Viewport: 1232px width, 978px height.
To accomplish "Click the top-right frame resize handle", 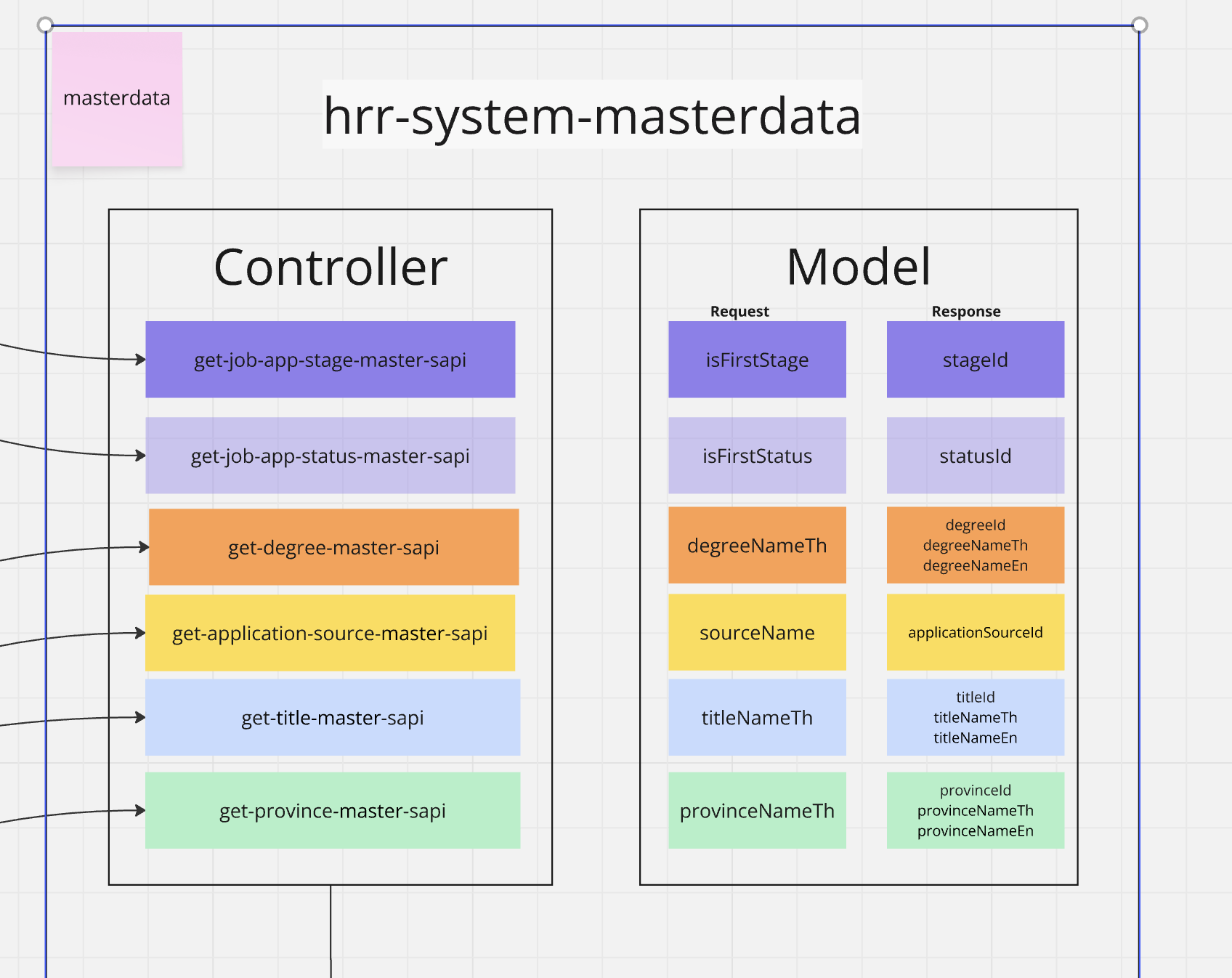I will point(1139,25).
